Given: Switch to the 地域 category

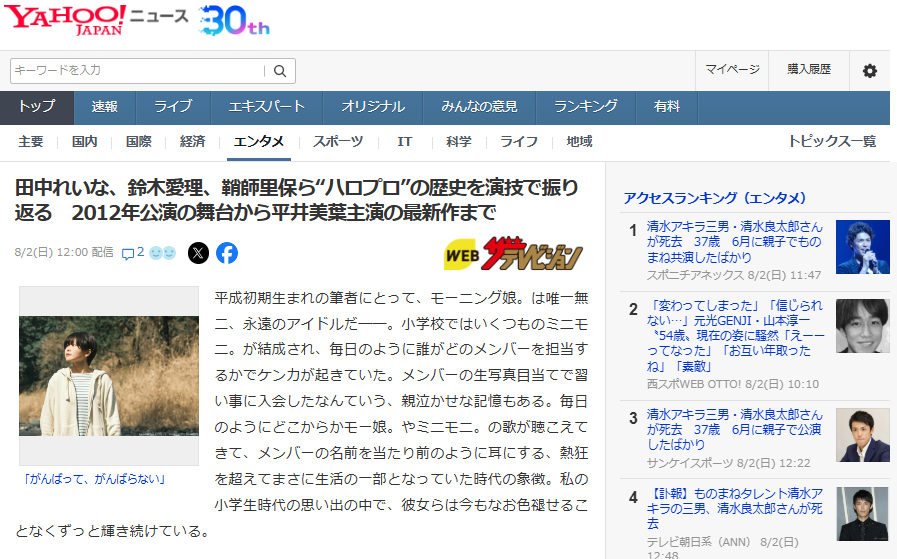Looking at the screenshot, I should (579, 142).
